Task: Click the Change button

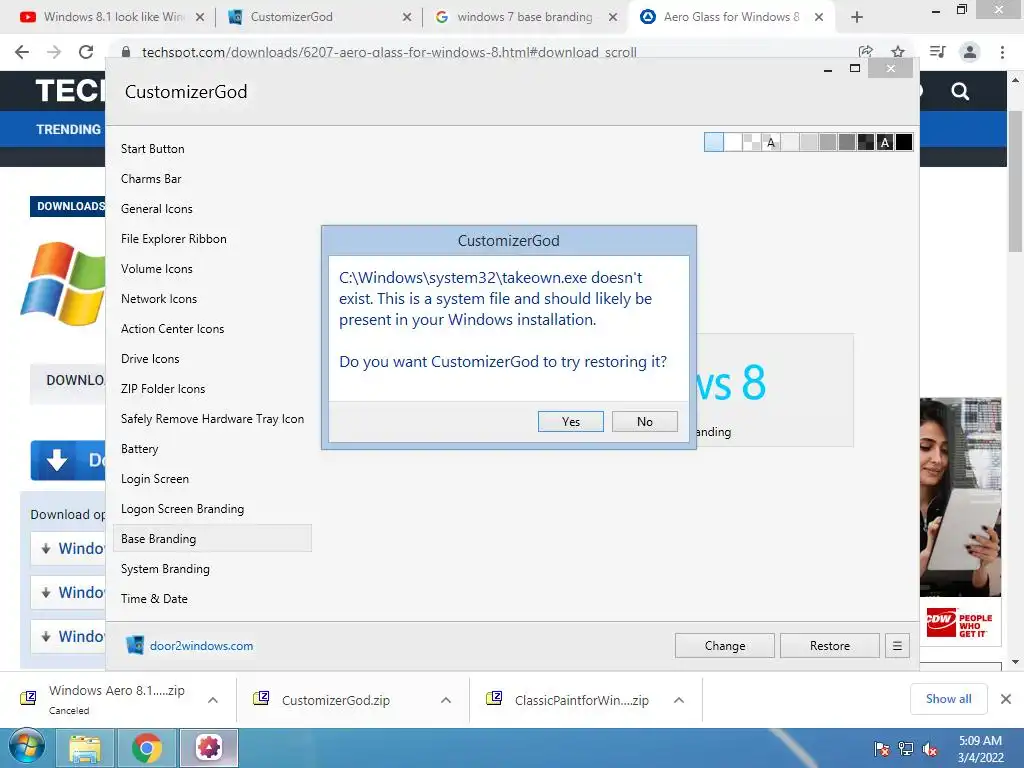Action: click(x=725, y=646)
